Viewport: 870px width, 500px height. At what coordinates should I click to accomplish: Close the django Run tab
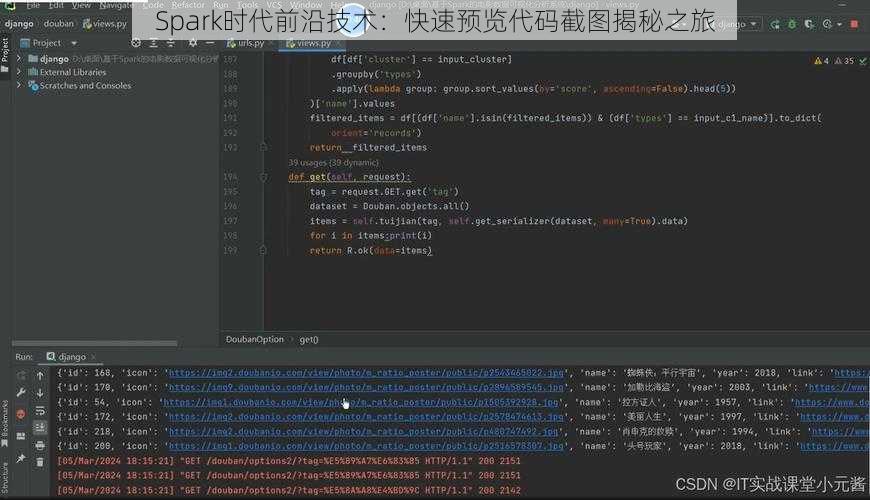point(94,357)
